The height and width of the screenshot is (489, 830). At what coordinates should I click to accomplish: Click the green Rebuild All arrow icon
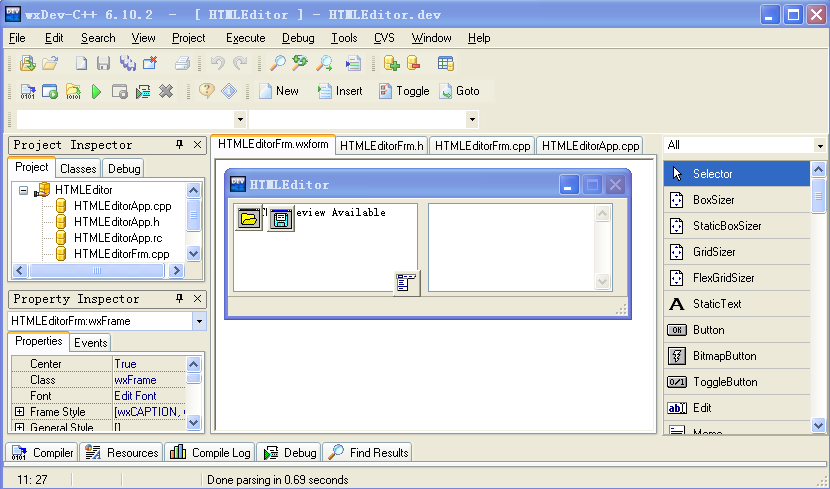coord(96,91)
